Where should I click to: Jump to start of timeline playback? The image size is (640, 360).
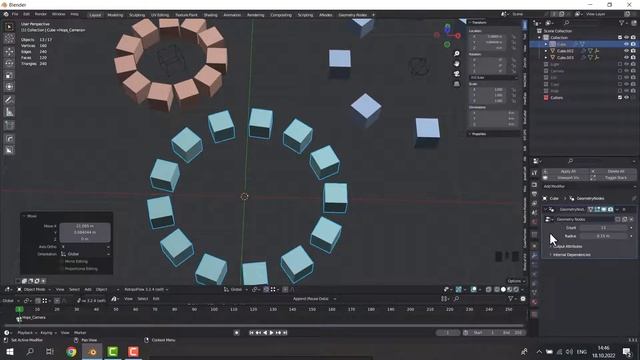point(251,333)
